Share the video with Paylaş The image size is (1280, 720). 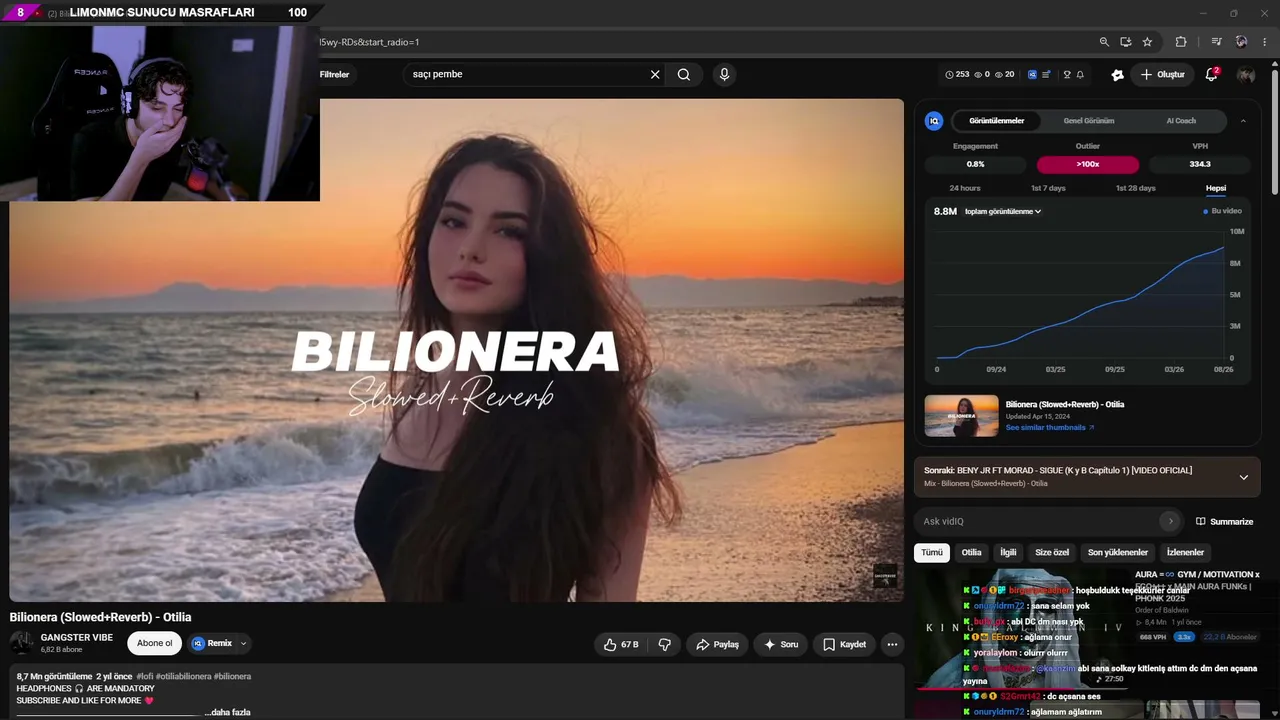[x=717, y=645]
